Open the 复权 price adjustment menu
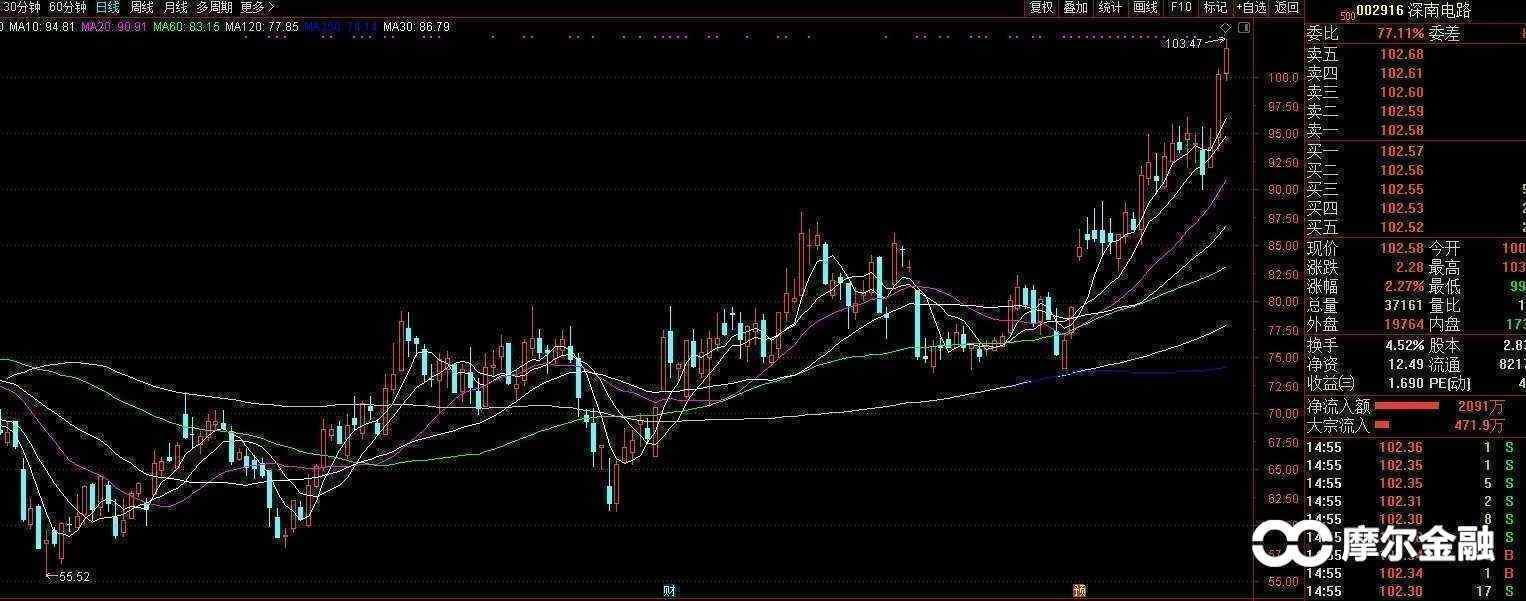 [1042, 7]
